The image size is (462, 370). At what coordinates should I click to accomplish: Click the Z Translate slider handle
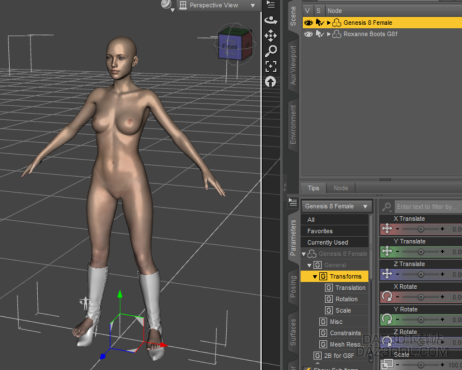click(421, 274)
